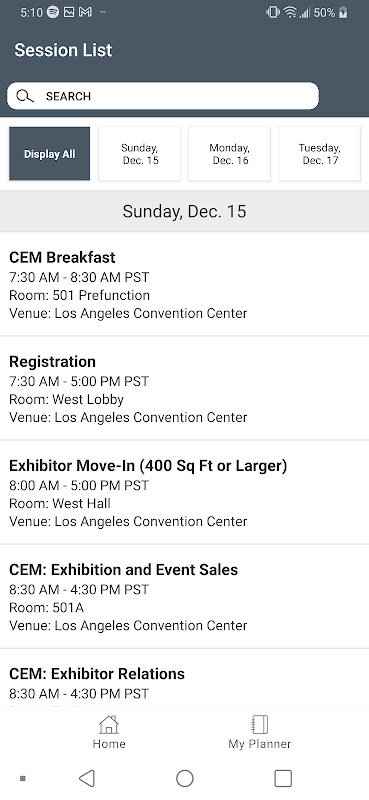Image resolution: width=369 pixels, height=800 pixels.
Task: Tap the Android home circle button
Action: click(184, 779)
